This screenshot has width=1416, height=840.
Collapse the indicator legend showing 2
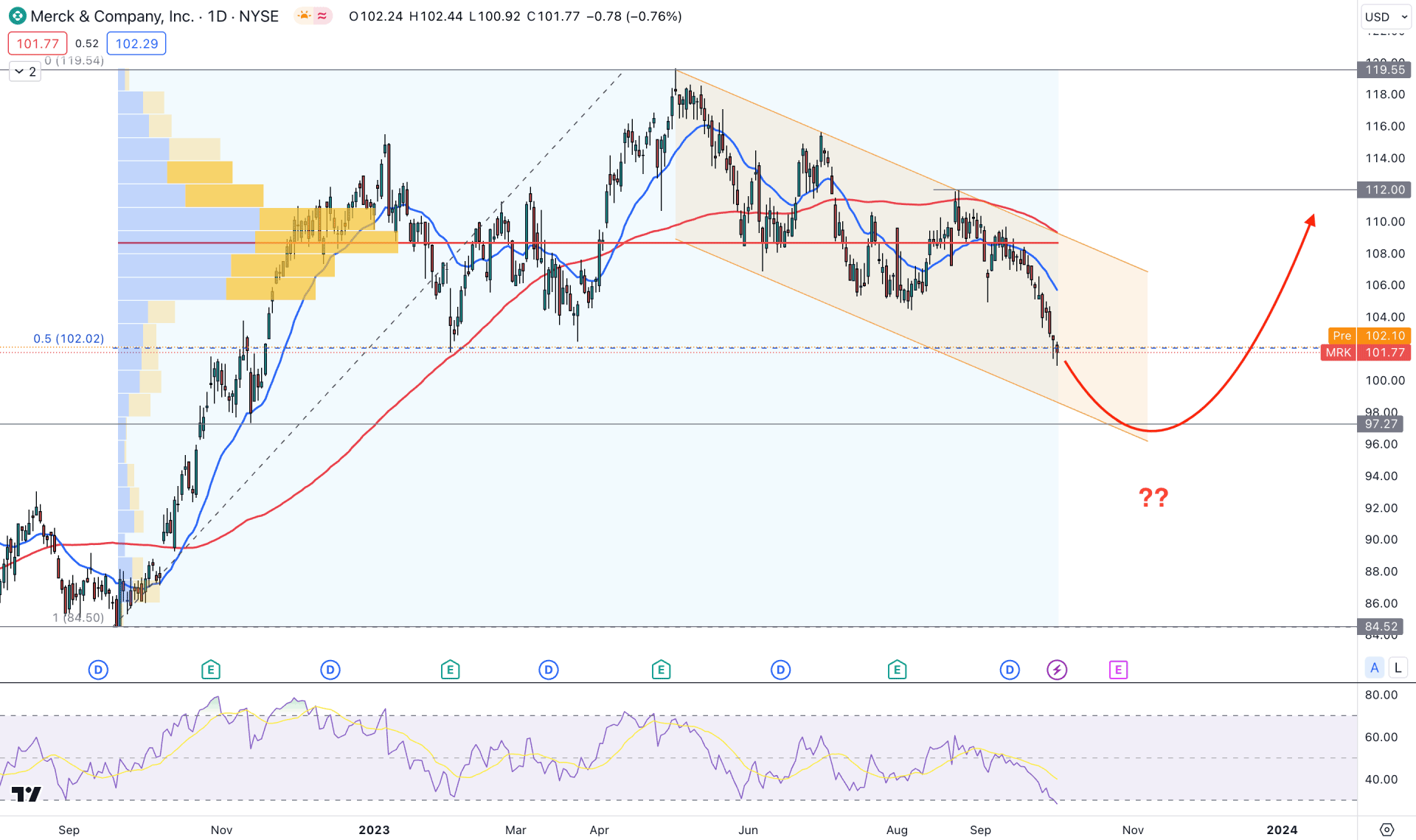pos(25,72)
